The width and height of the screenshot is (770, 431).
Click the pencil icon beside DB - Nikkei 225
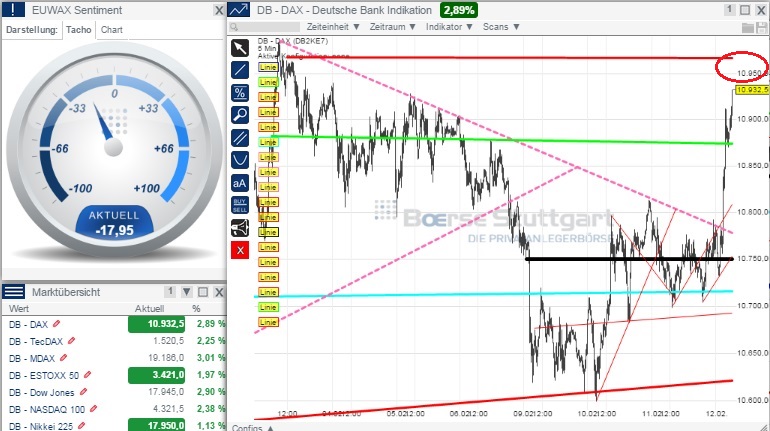click(x=81, y=425)
